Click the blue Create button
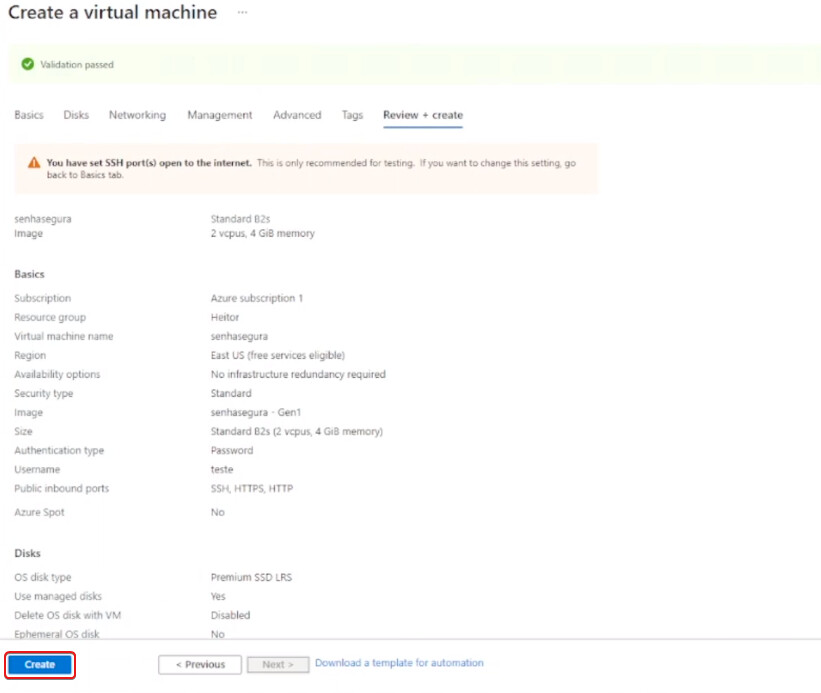Viewport: 821px width, 693px height. point(40,664)
